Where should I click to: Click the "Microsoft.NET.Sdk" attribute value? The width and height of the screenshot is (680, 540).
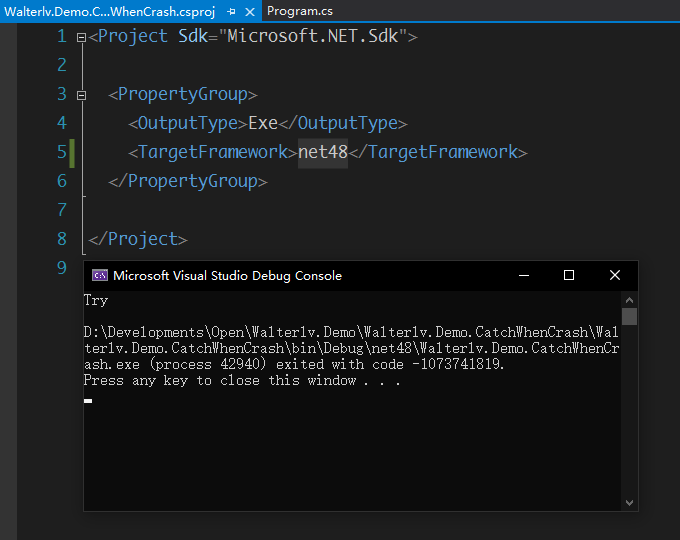click(312, 36)
